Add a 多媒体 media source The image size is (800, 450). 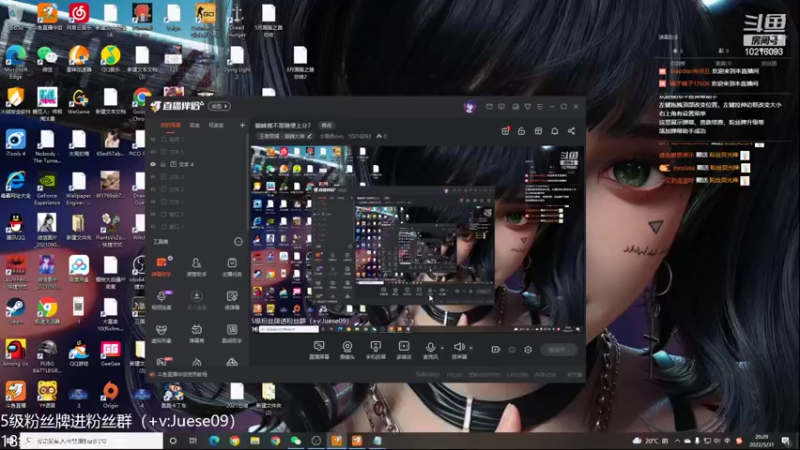pyautogui.click(x=404, y=350)
